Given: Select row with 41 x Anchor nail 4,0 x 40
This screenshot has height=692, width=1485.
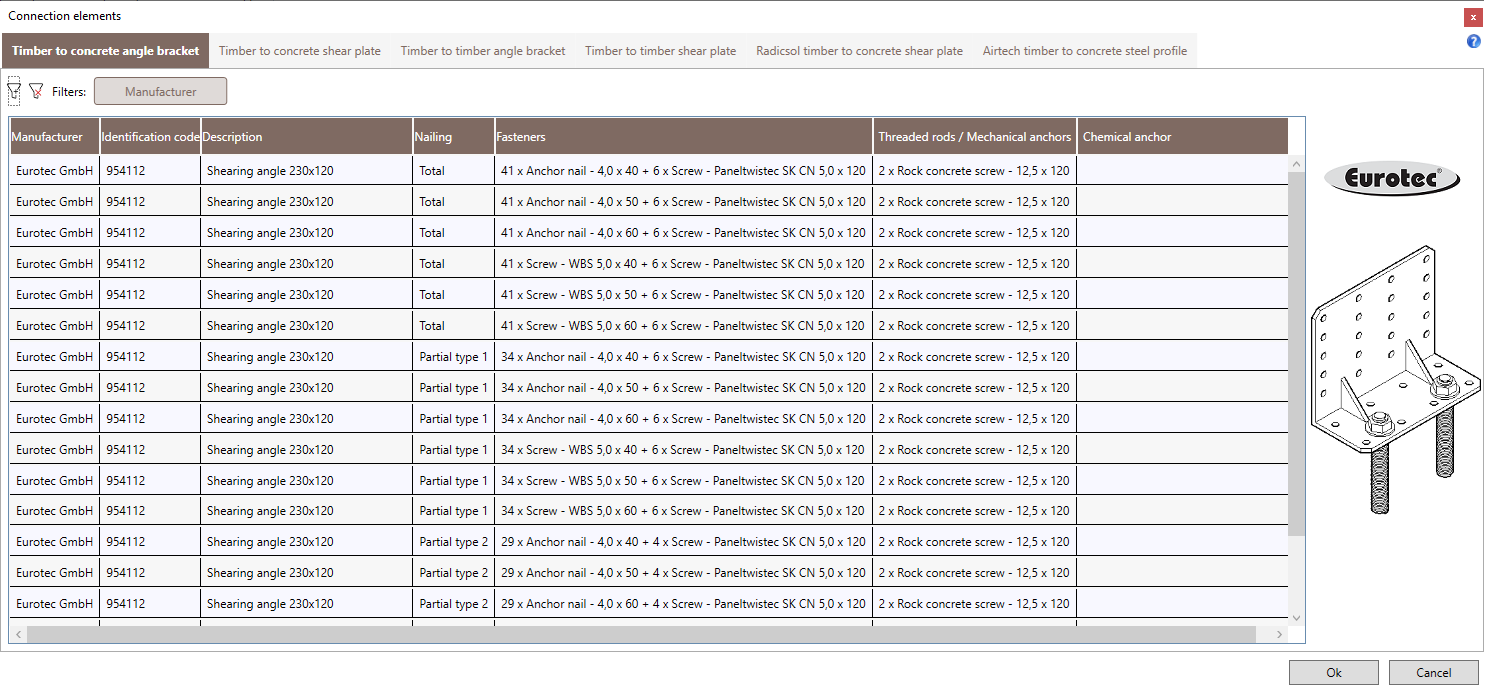Looking at the screenshot, I should click(x=649, y=171).
